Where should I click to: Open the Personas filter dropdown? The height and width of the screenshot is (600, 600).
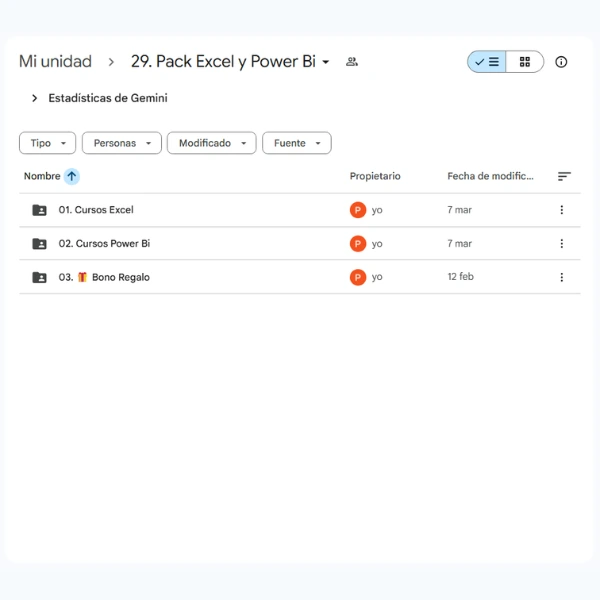pos(122,143)
